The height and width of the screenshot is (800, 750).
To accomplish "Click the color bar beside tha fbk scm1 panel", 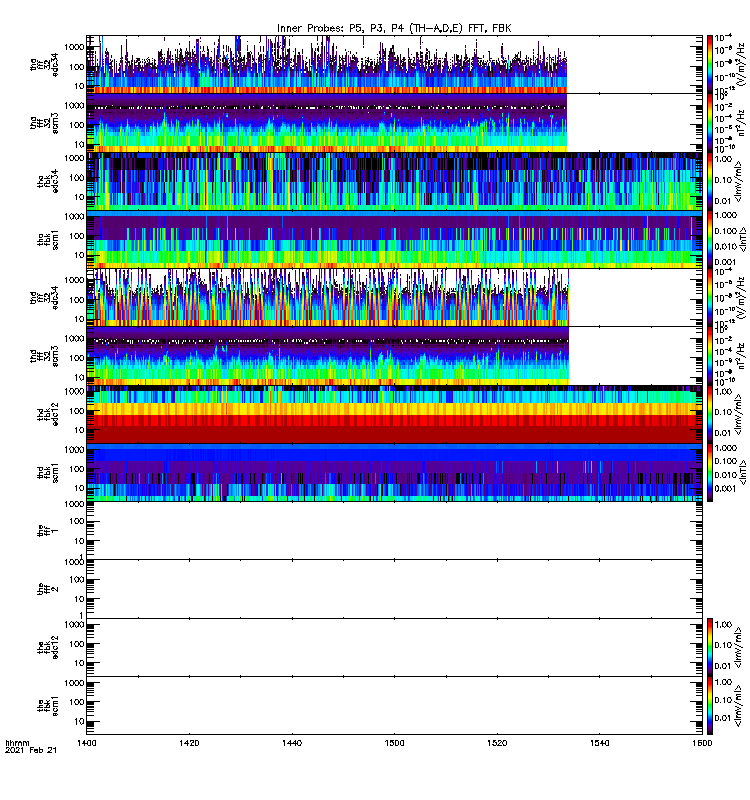I will pos(710,239).
